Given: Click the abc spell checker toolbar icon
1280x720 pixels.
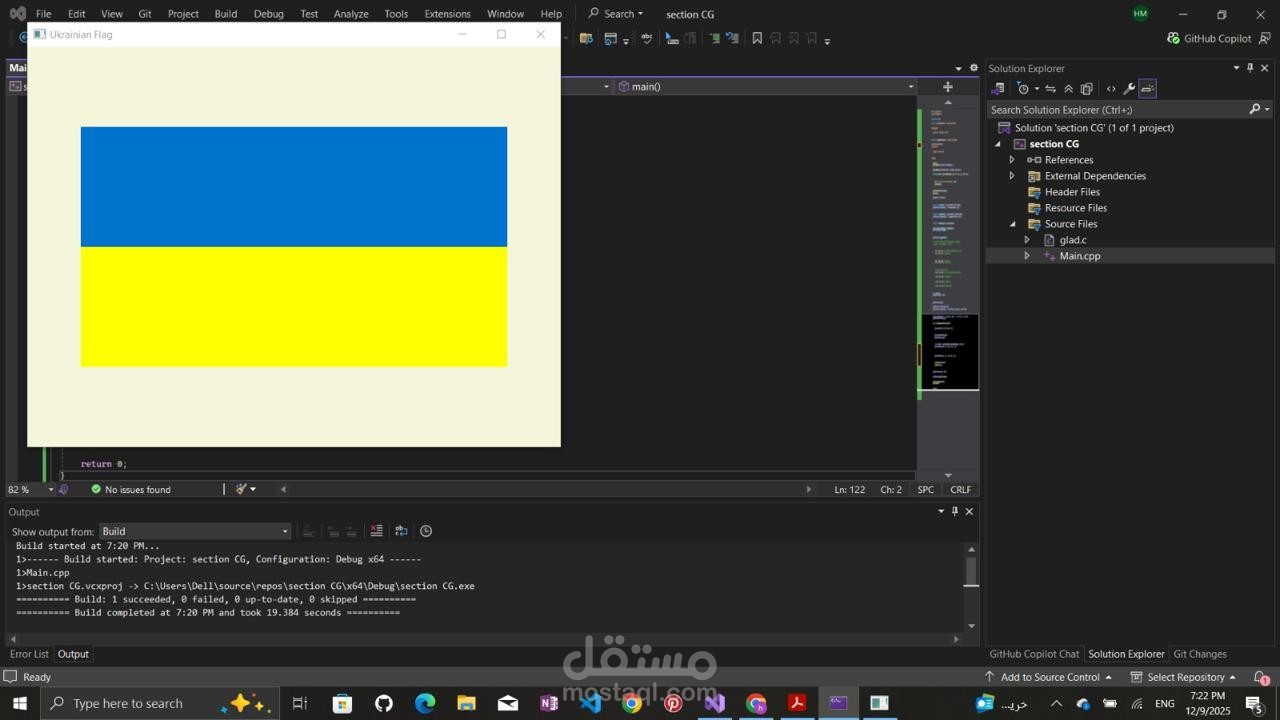Looking at the screenshot, I should 646,38.
